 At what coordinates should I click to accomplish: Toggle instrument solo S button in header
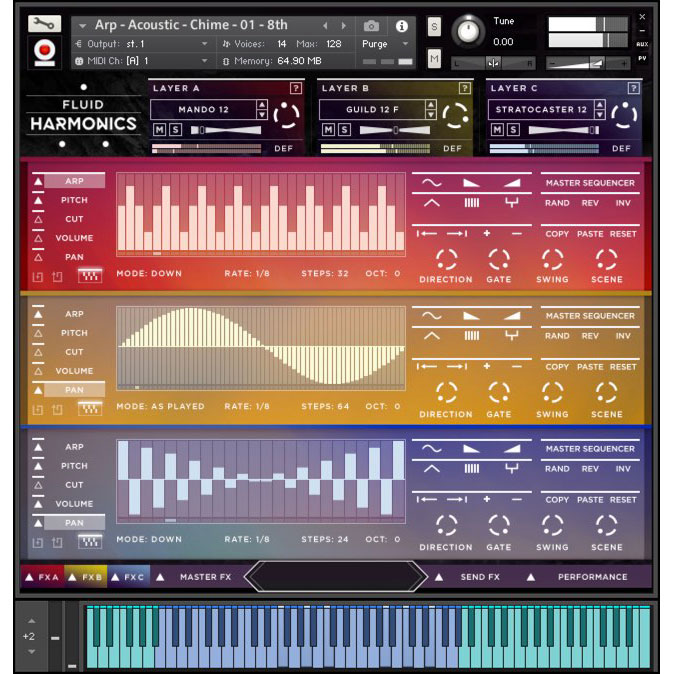point(434,27)
